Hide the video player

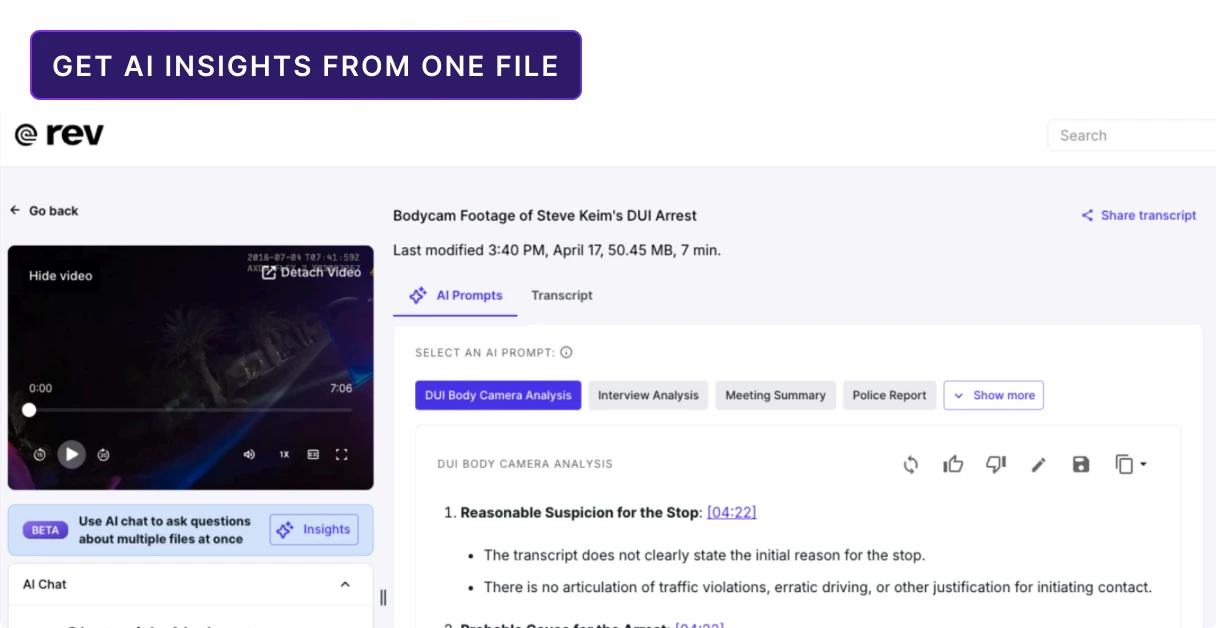pos(60,276)
